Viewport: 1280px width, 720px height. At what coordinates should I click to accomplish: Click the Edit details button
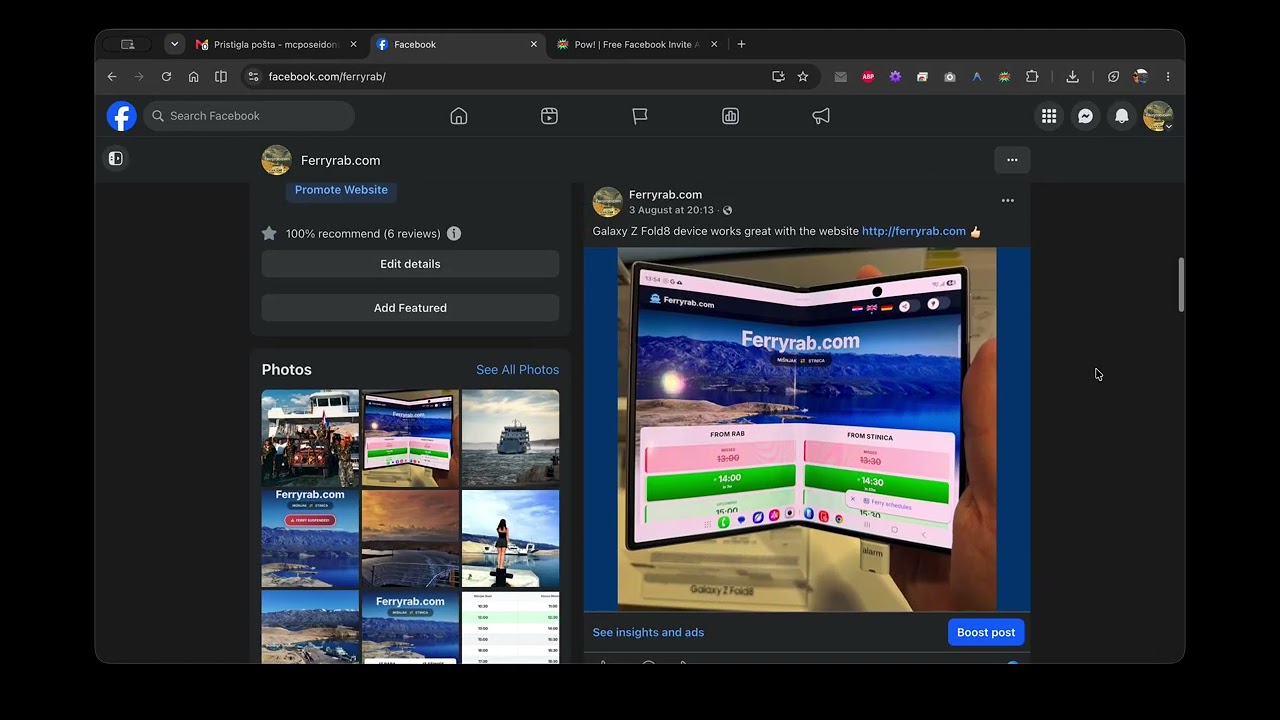[x=410, y=264]
